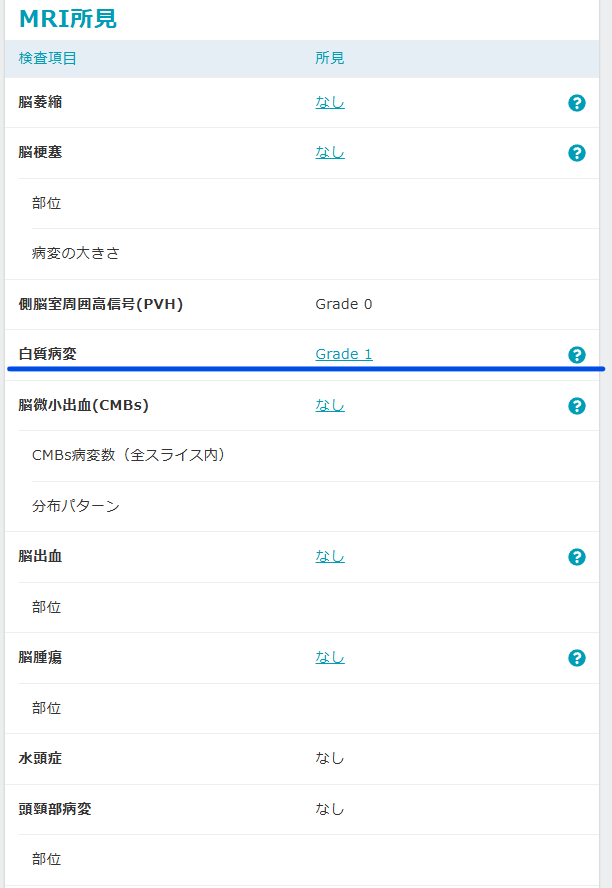Click the なし link for 脳梗塞
Screen dimensions: 612x888
pos(330,152)
